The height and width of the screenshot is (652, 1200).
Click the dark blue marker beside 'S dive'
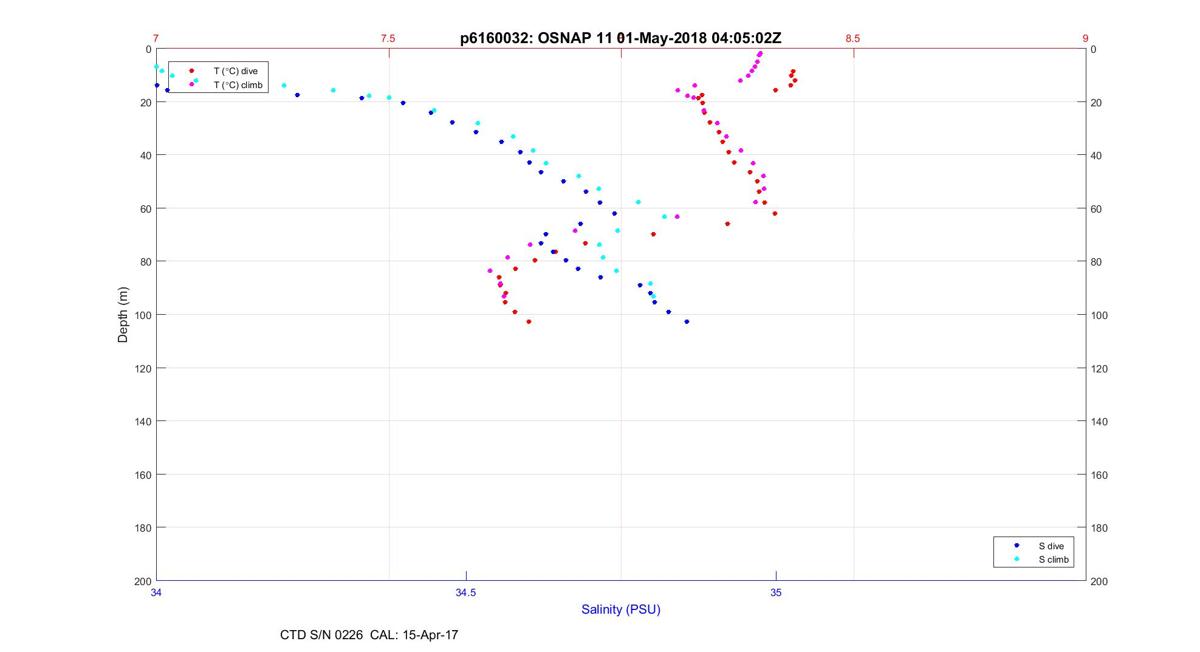[1016, 546]
